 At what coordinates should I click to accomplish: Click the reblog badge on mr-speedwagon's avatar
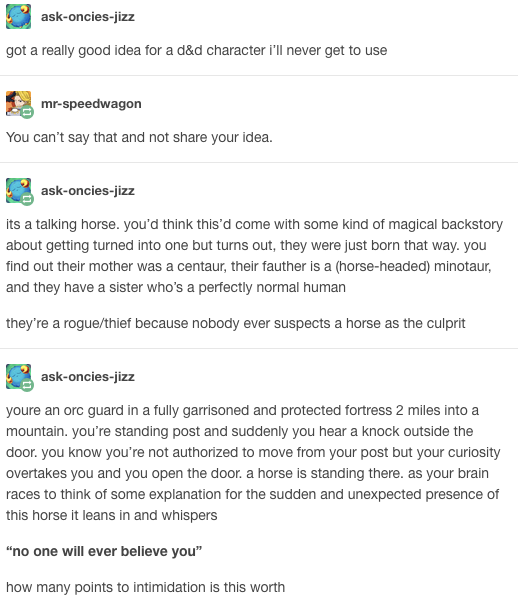coord(27,113)
